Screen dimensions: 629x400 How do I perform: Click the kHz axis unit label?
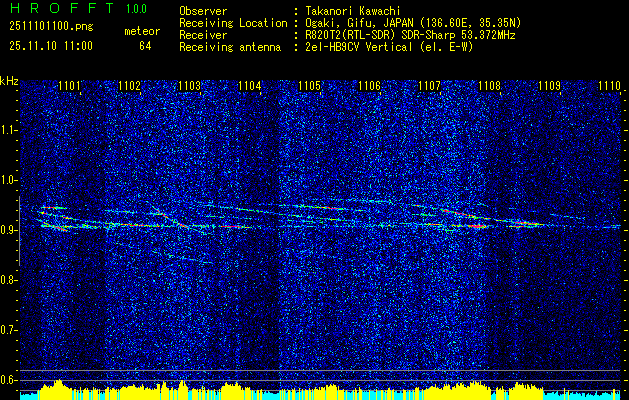(9, 81)
